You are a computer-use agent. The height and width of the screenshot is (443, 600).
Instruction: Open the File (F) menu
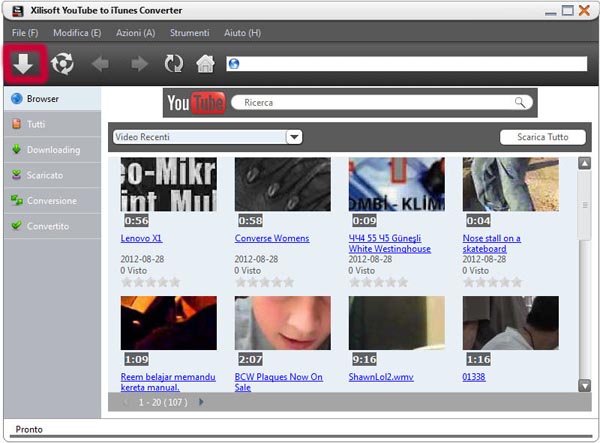coord(25,33)
